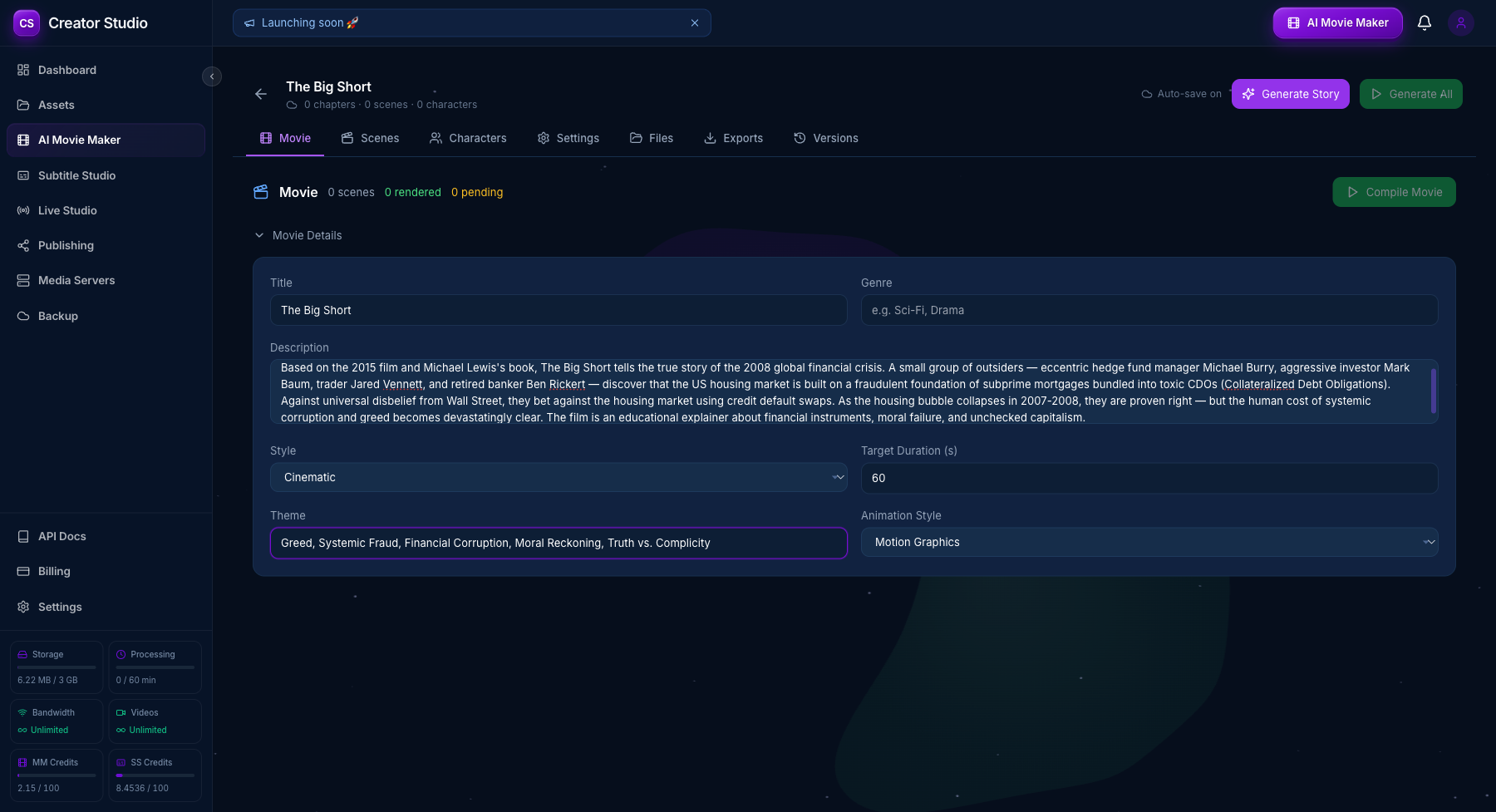
Task: Open Backup in the sidebar
Action: (x=106, y=316)
